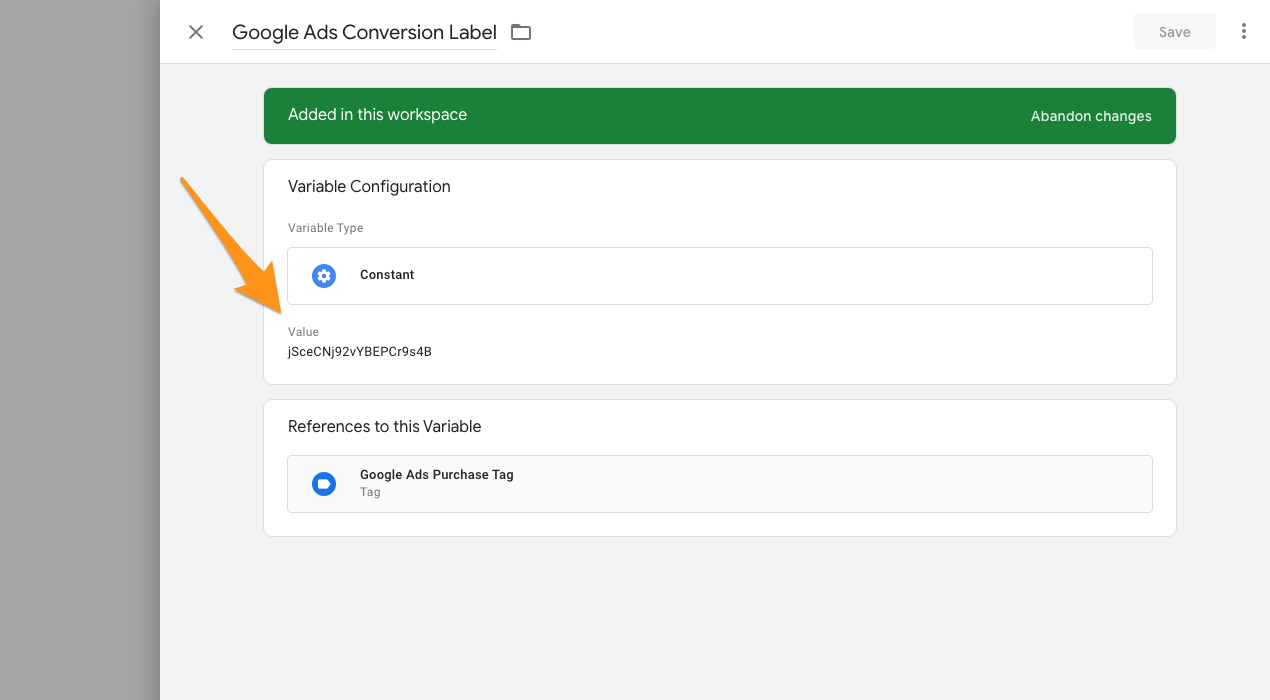Click Abandon changes
The image size is (1270, 700).
1091,116
